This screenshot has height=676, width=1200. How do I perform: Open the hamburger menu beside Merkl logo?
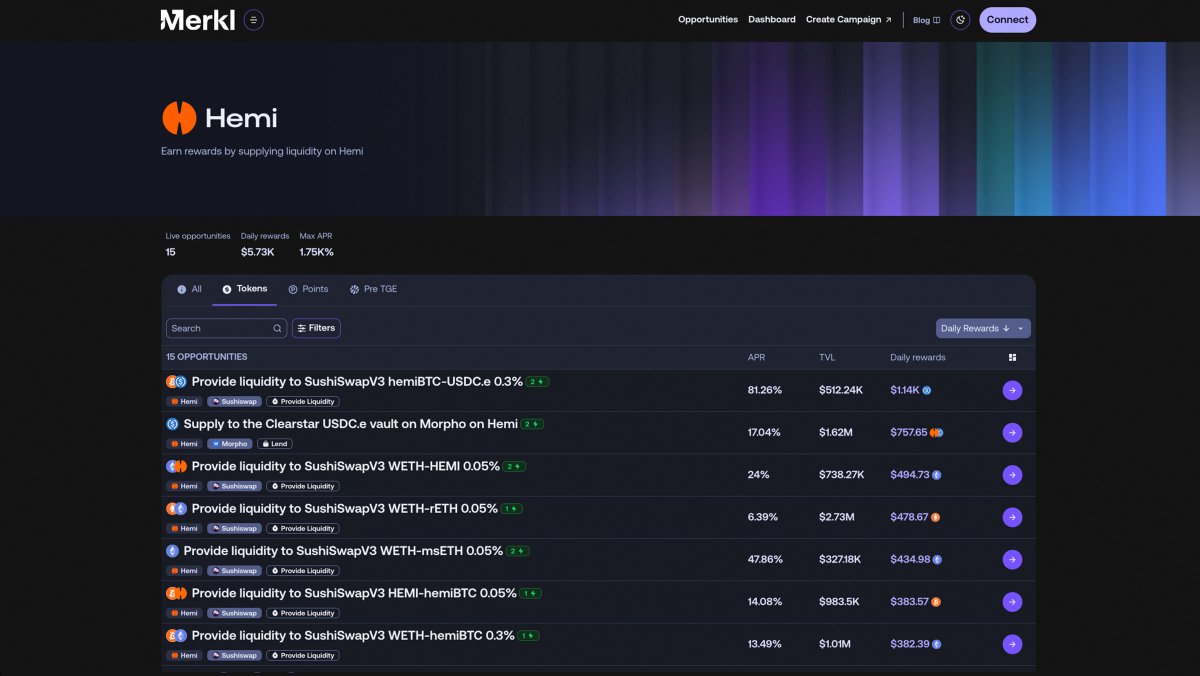click(x=254, y=20)
